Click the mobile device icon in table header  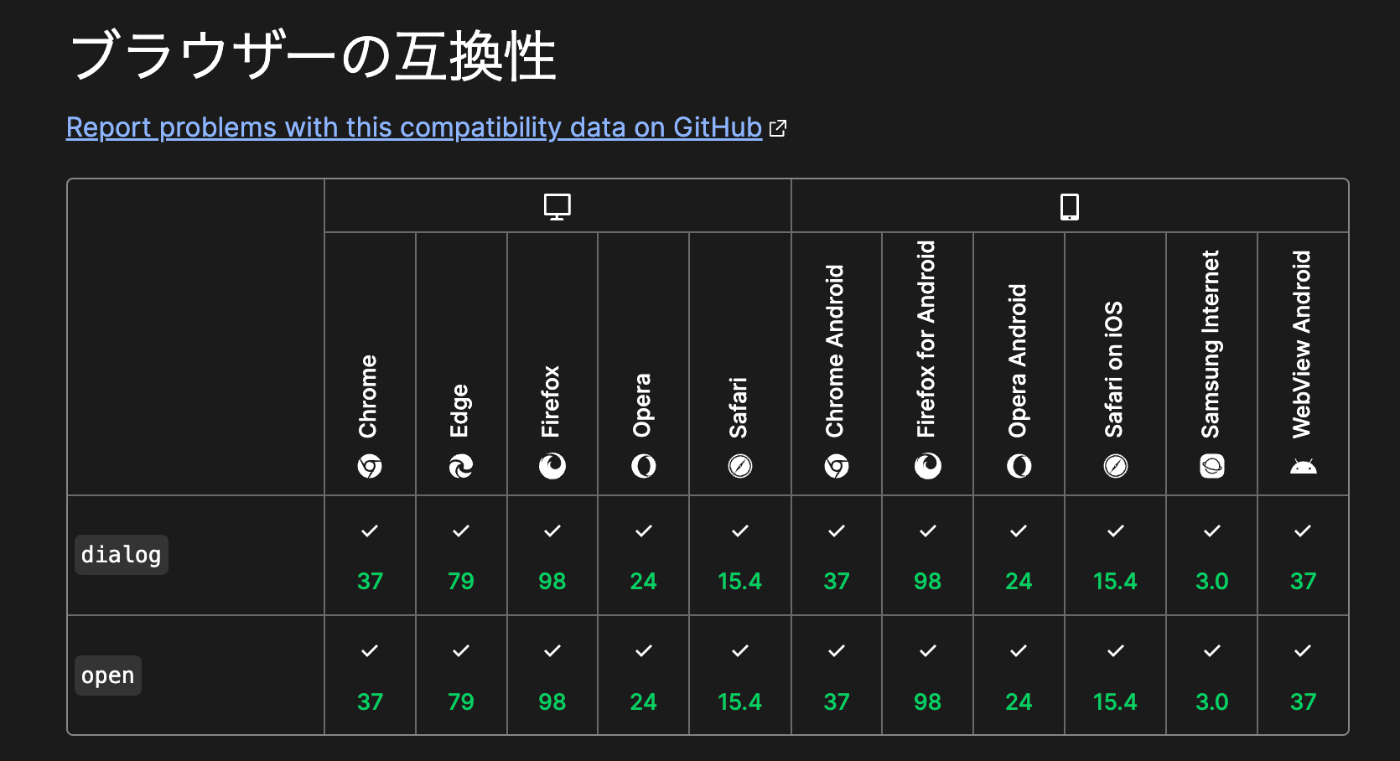(x=1069, y=207)
